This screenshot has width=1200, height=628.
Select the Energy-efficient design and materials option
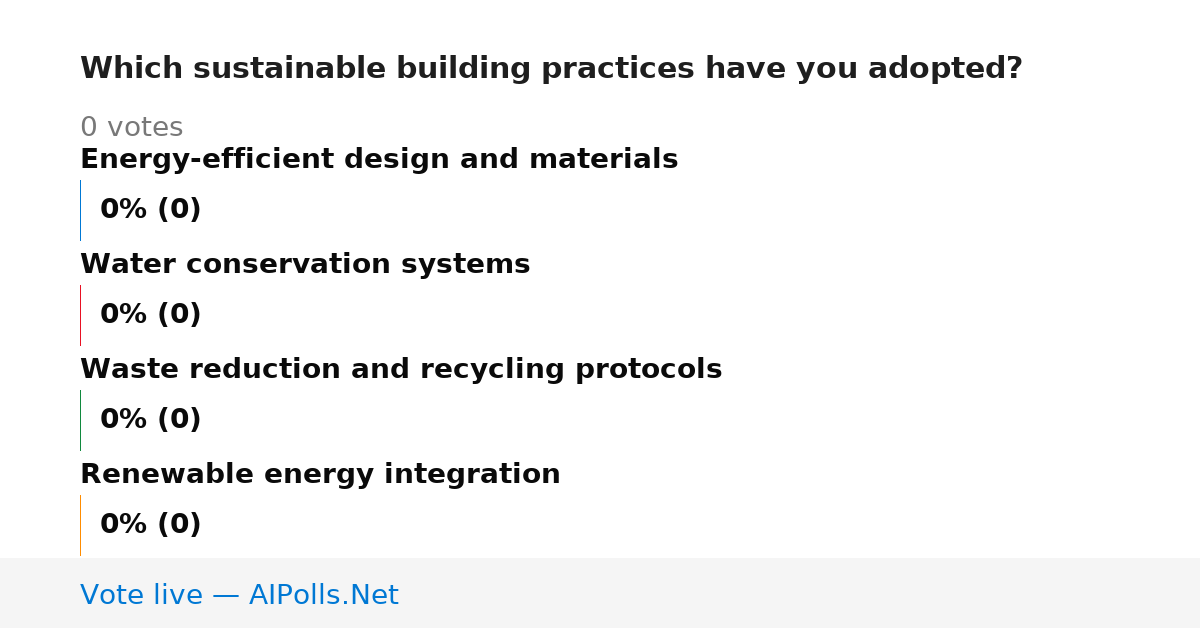[x=379, y=160]
